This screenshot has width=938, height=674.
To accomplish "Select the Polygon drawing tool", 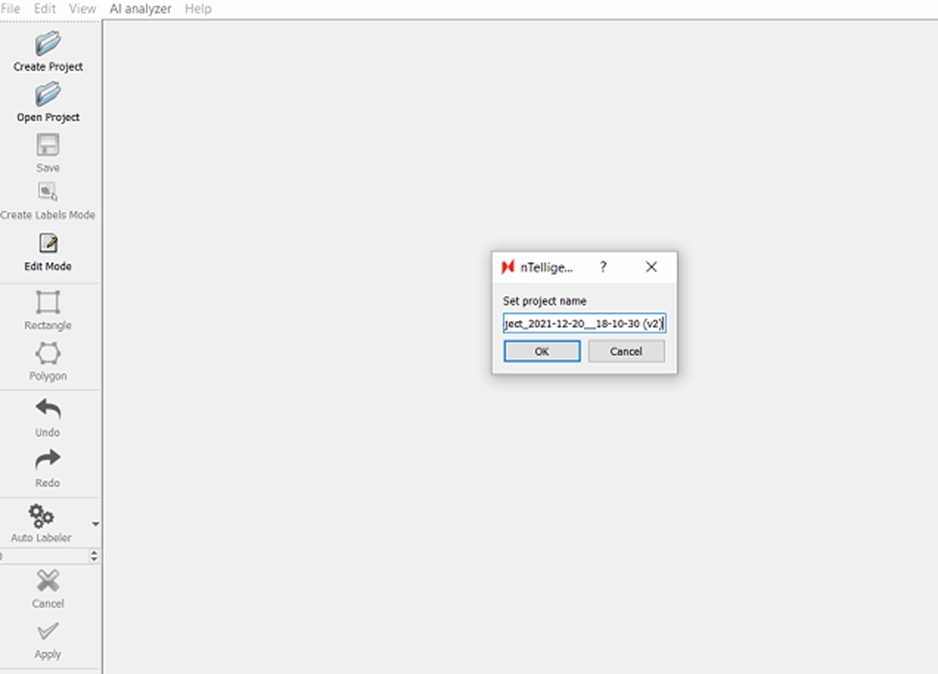I will [x=48, y=354].
